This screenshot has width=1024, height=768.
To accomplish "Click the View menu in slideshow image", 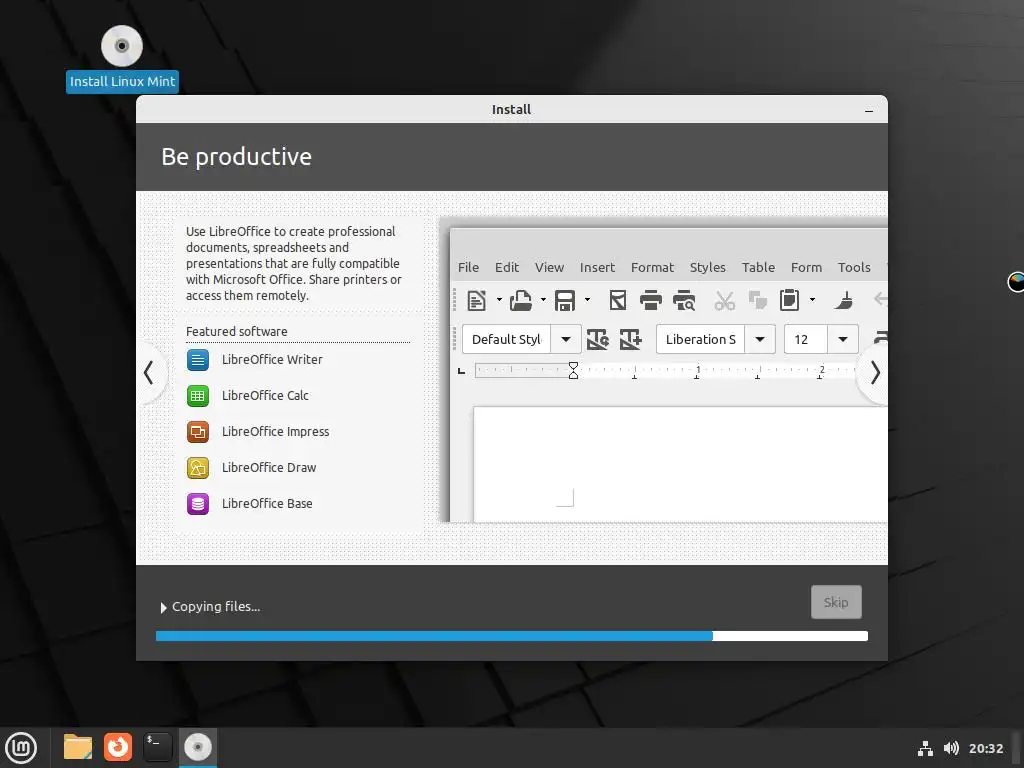I will click(x=549, y=267).
